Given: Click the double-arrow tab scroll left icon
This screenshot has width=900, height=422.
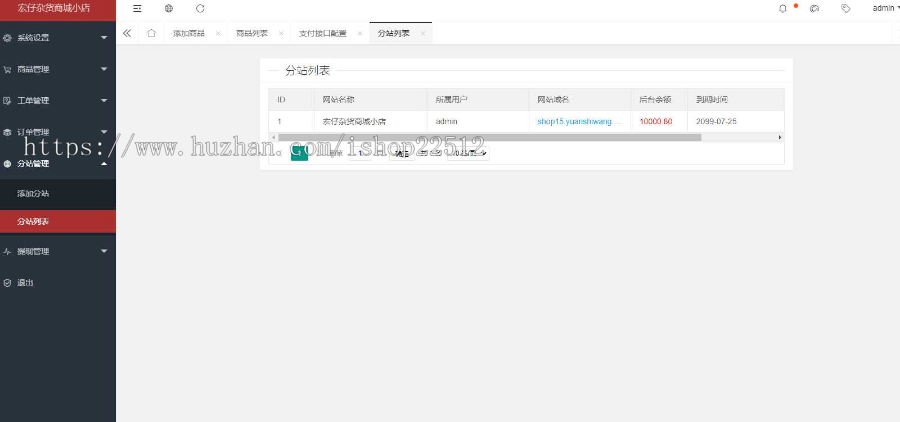Looking at the screenshot, I should pos(127,33).
